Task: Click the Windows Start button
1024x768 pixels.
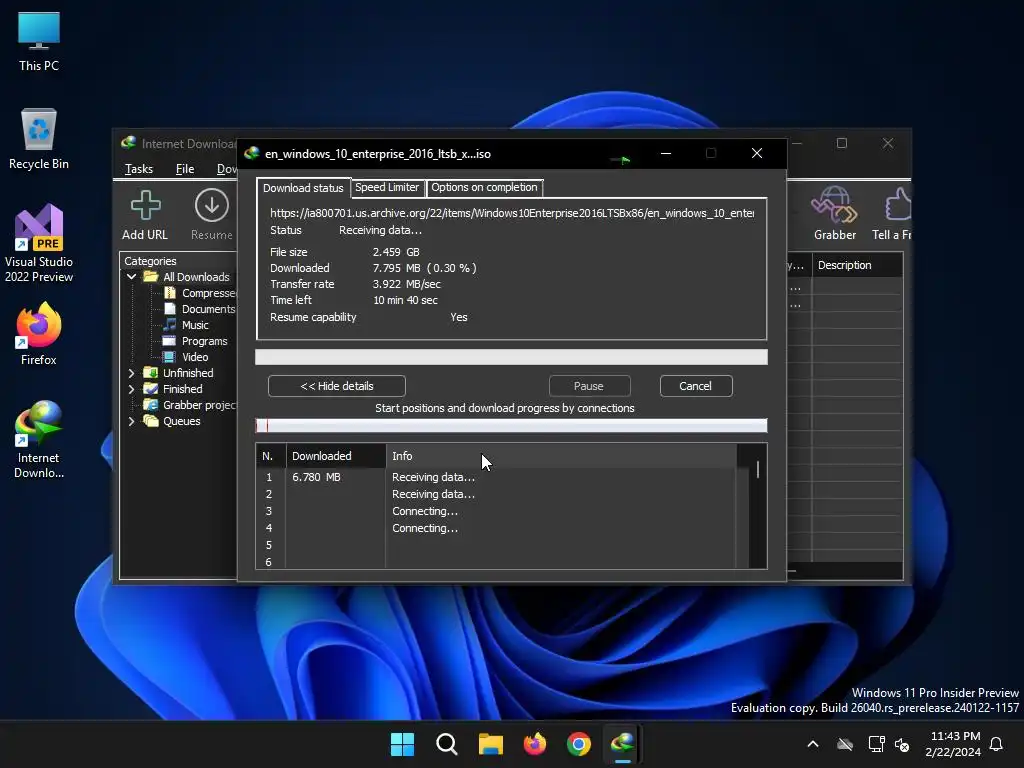Action: [x=402, y=744]
